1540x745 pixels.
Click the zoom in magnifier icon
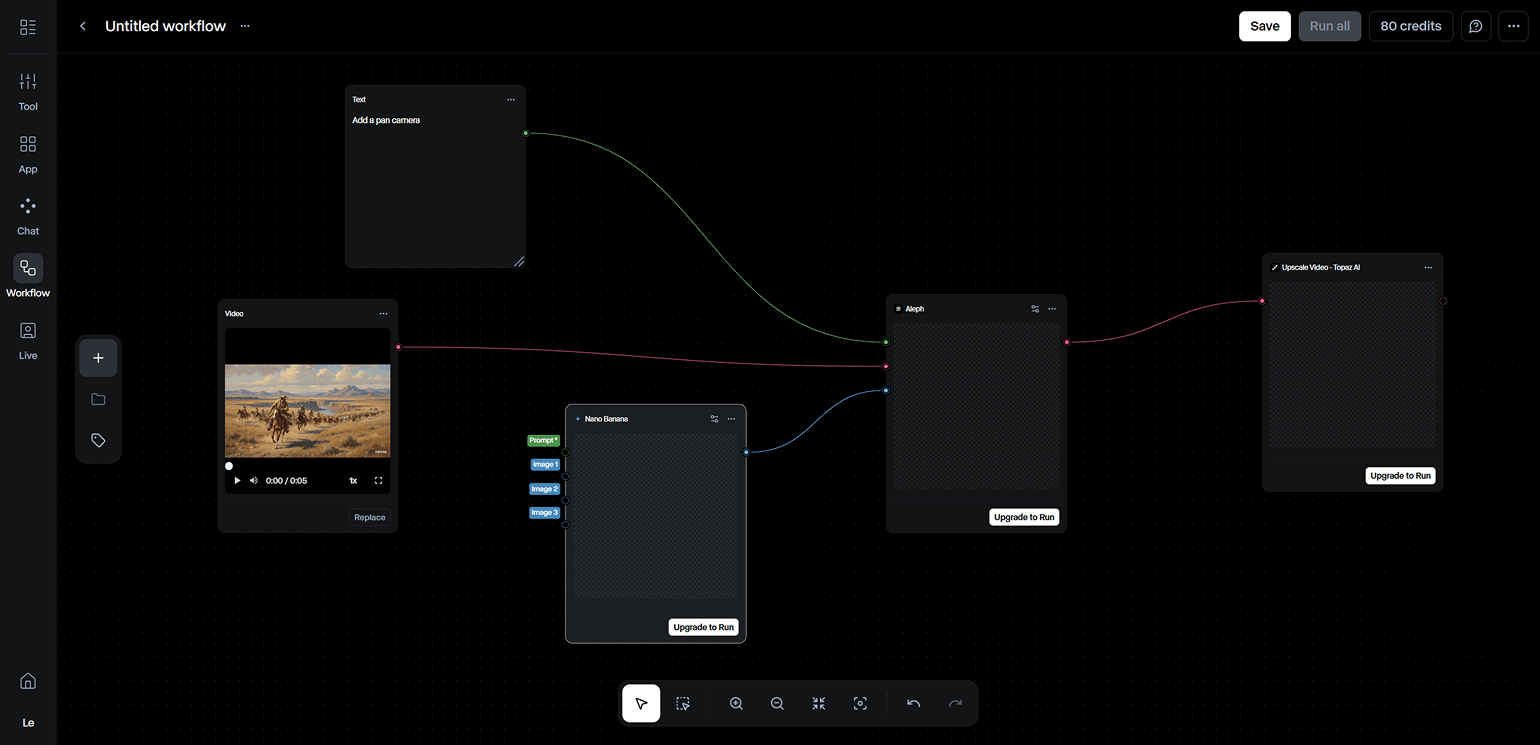click(736, 703)
